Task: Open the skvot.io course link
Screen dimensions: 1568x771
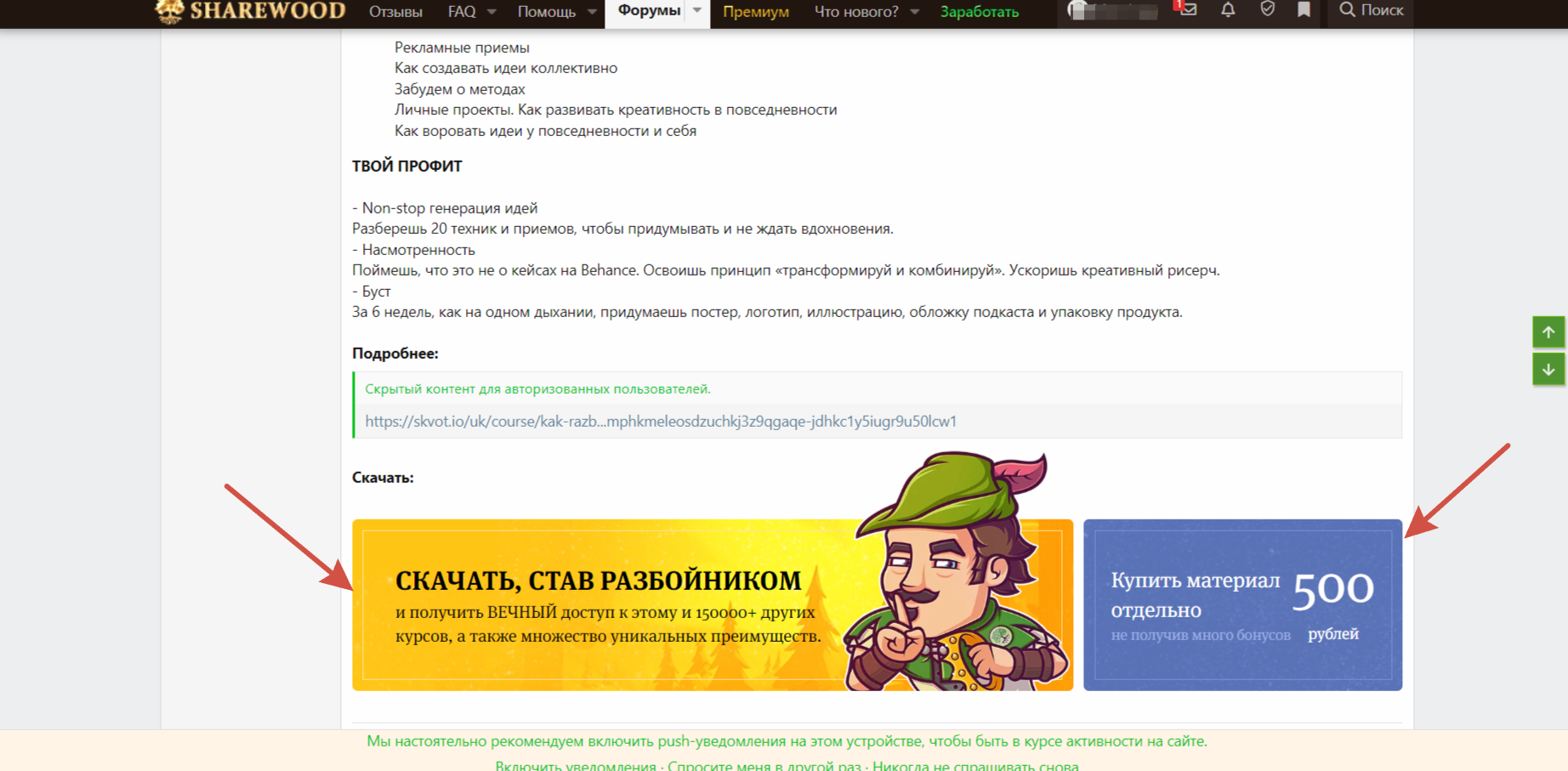Action: (x=661, y=422)
